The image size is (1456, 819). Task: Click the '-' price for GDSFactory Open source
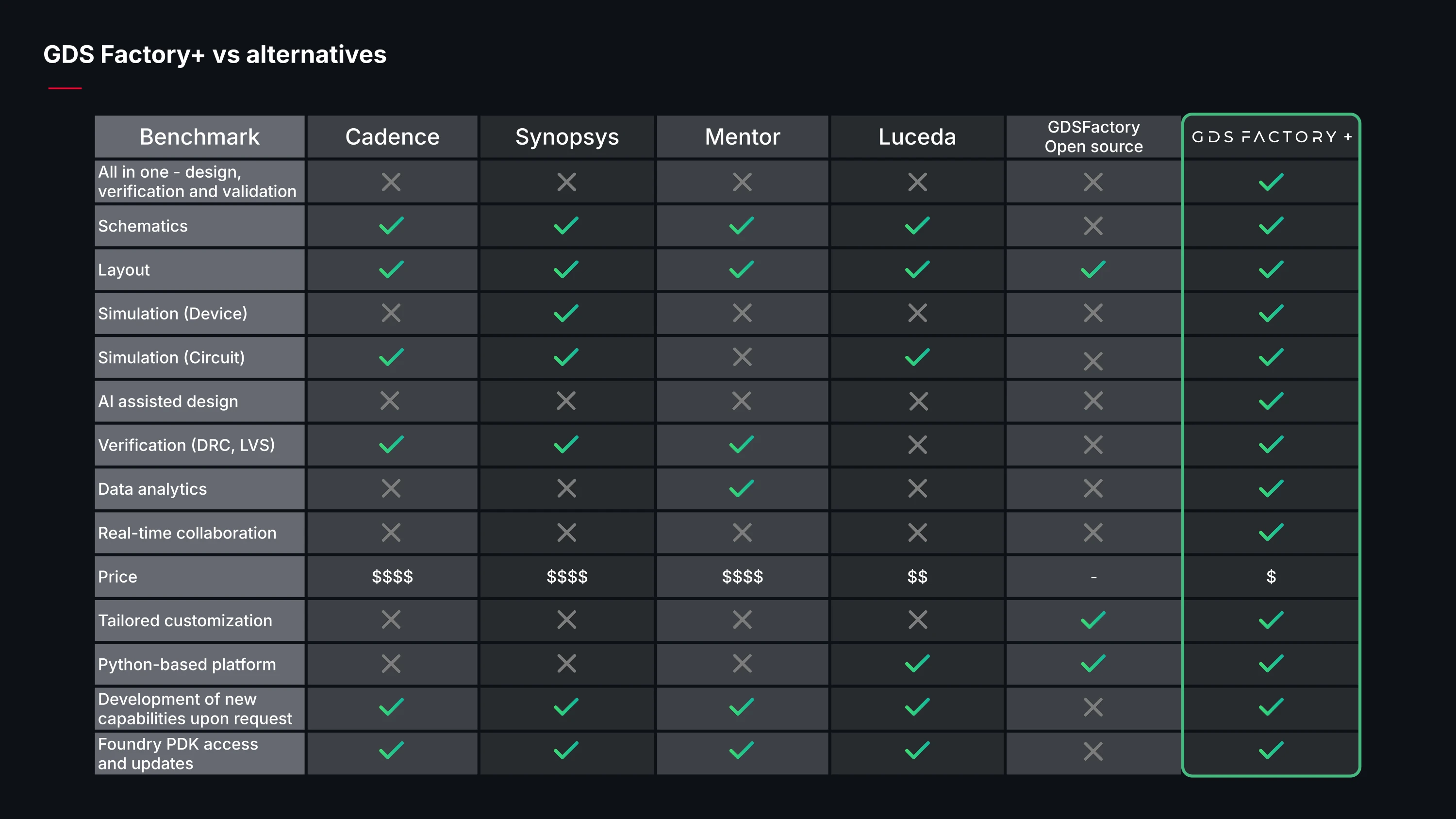click(x=1093, y=577)
